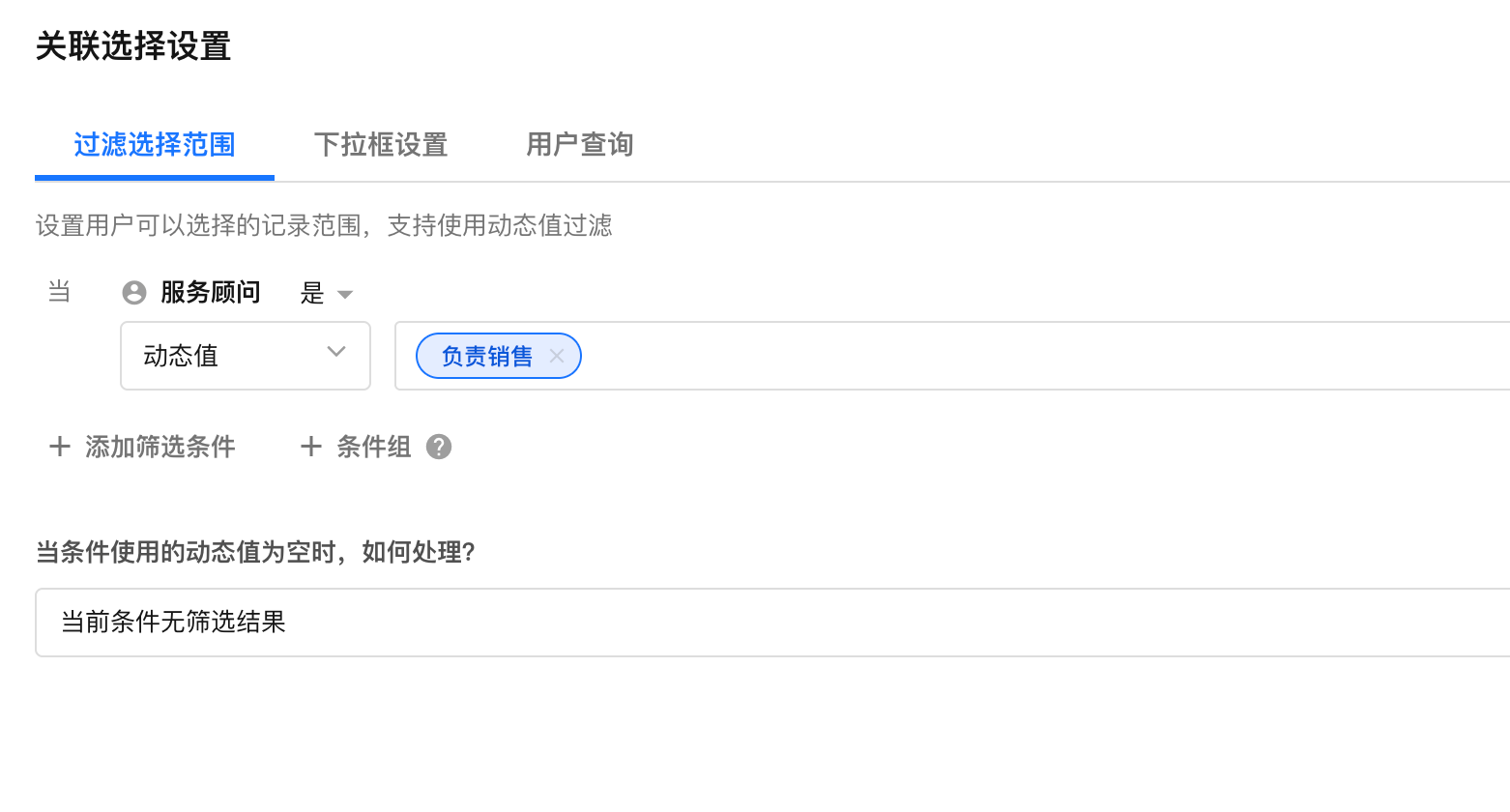Click the caret arrow next to 是

pyautogui.click(x=345, y=294)
